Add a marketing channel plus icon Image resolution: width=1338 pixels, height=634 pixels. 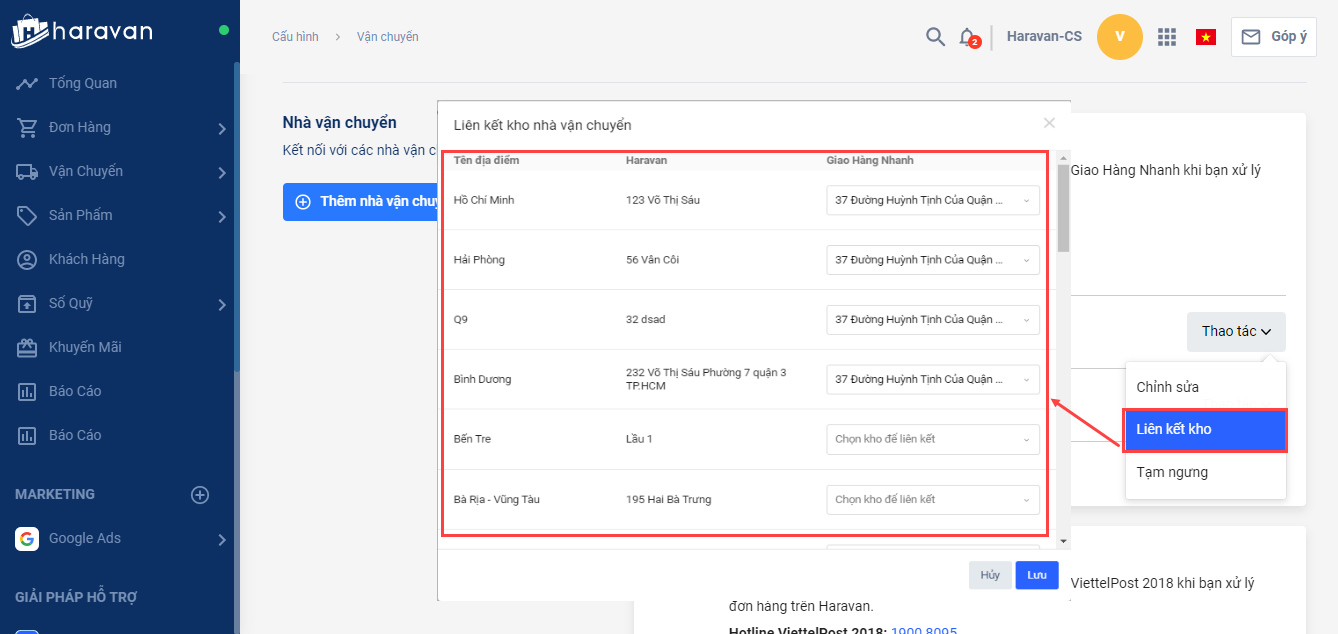point(200,494)
